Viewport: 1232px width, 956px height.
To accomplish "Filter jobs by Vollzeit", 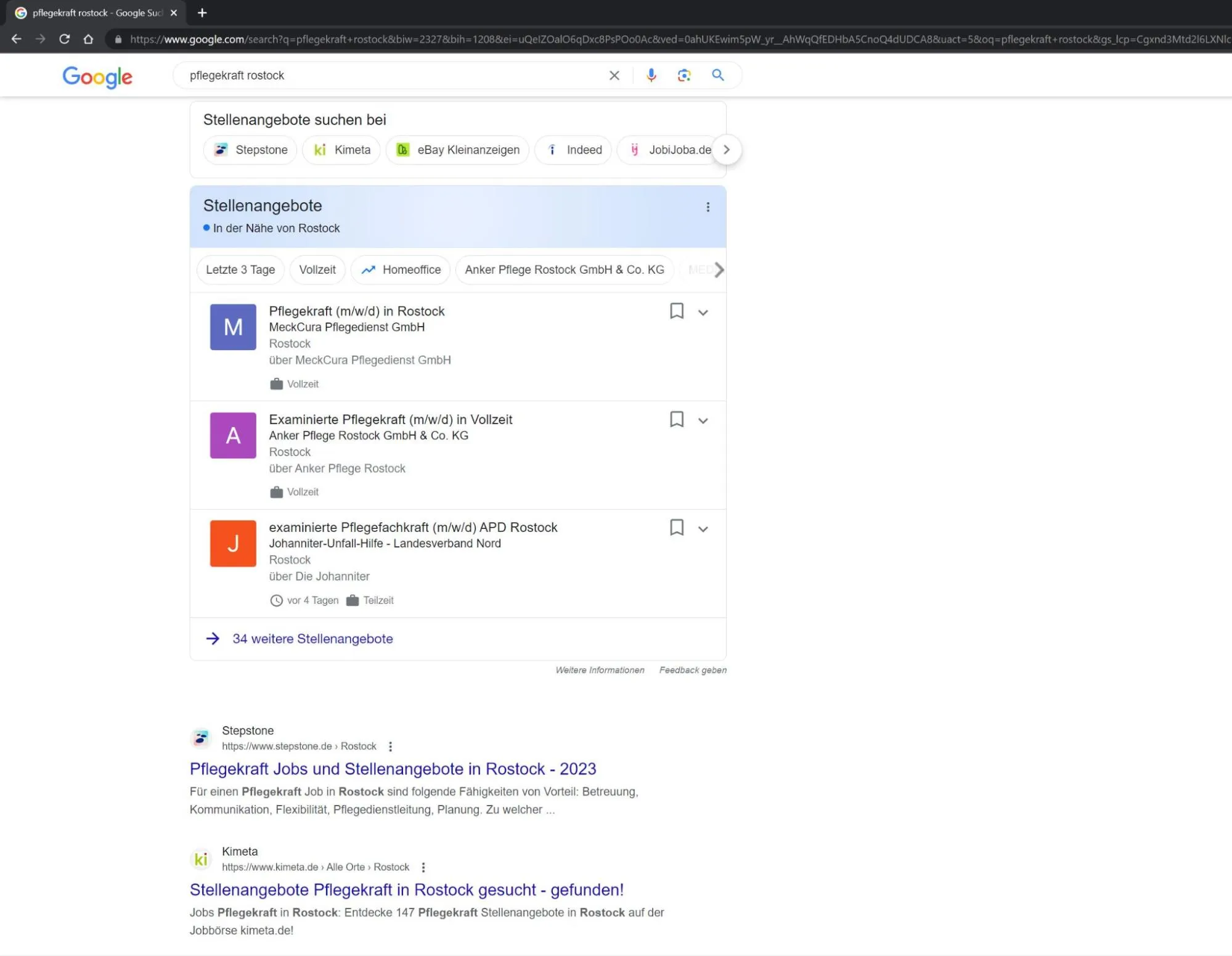I will point(317,270).
